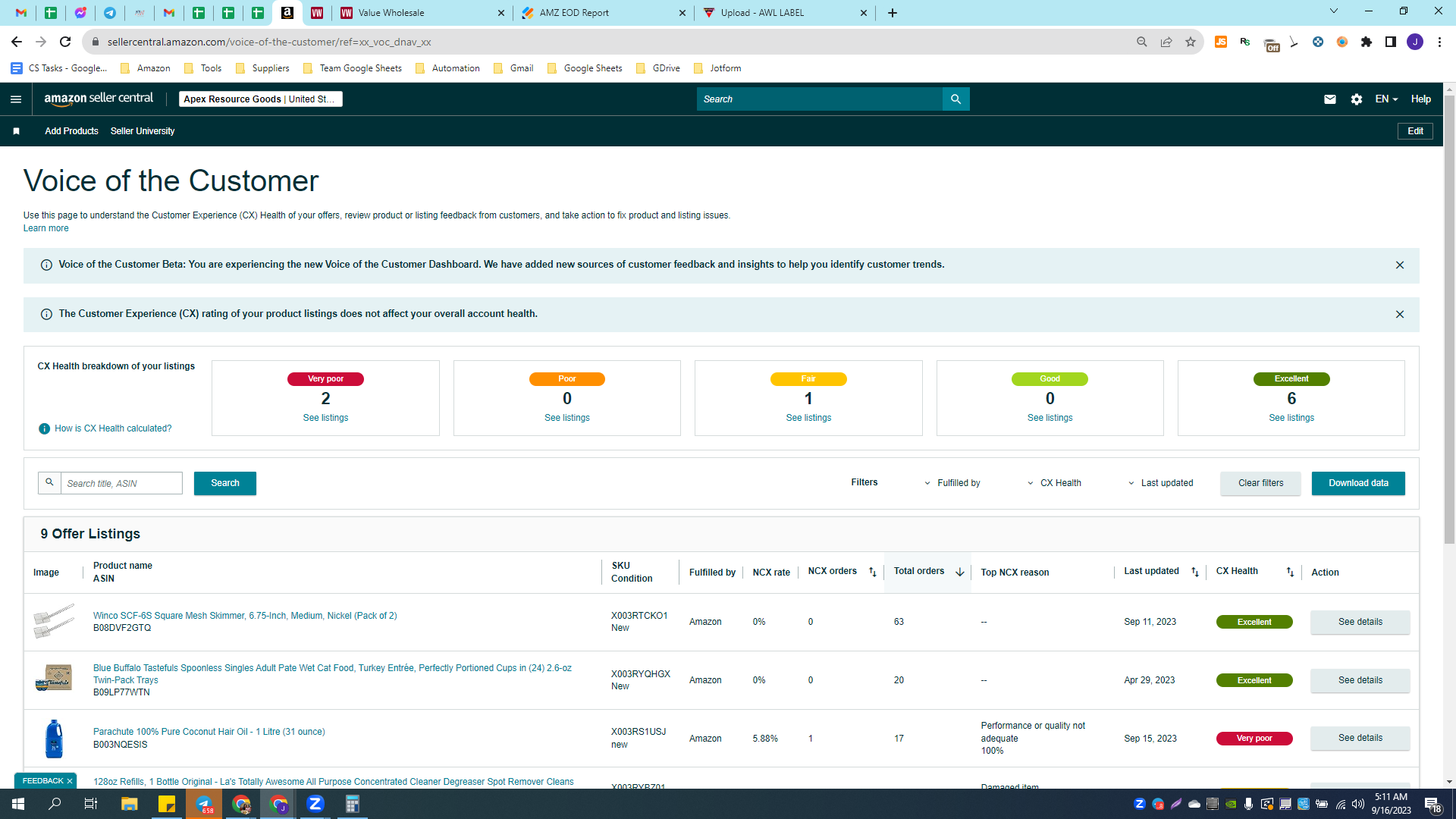Expand the Last updated filter dropdown
Viewport: 1456px width, 819px height.
[x=1161, y=484]
